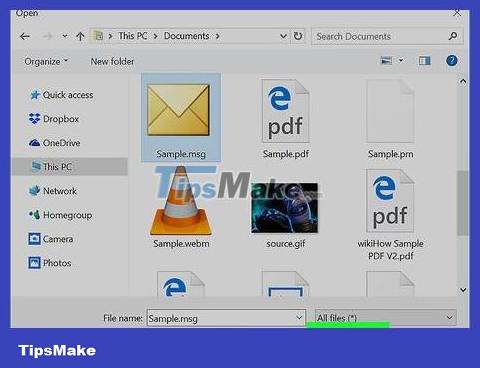Refresh the Documents folder view
Screen dimensions: 480x368
[x=298, y=36]
